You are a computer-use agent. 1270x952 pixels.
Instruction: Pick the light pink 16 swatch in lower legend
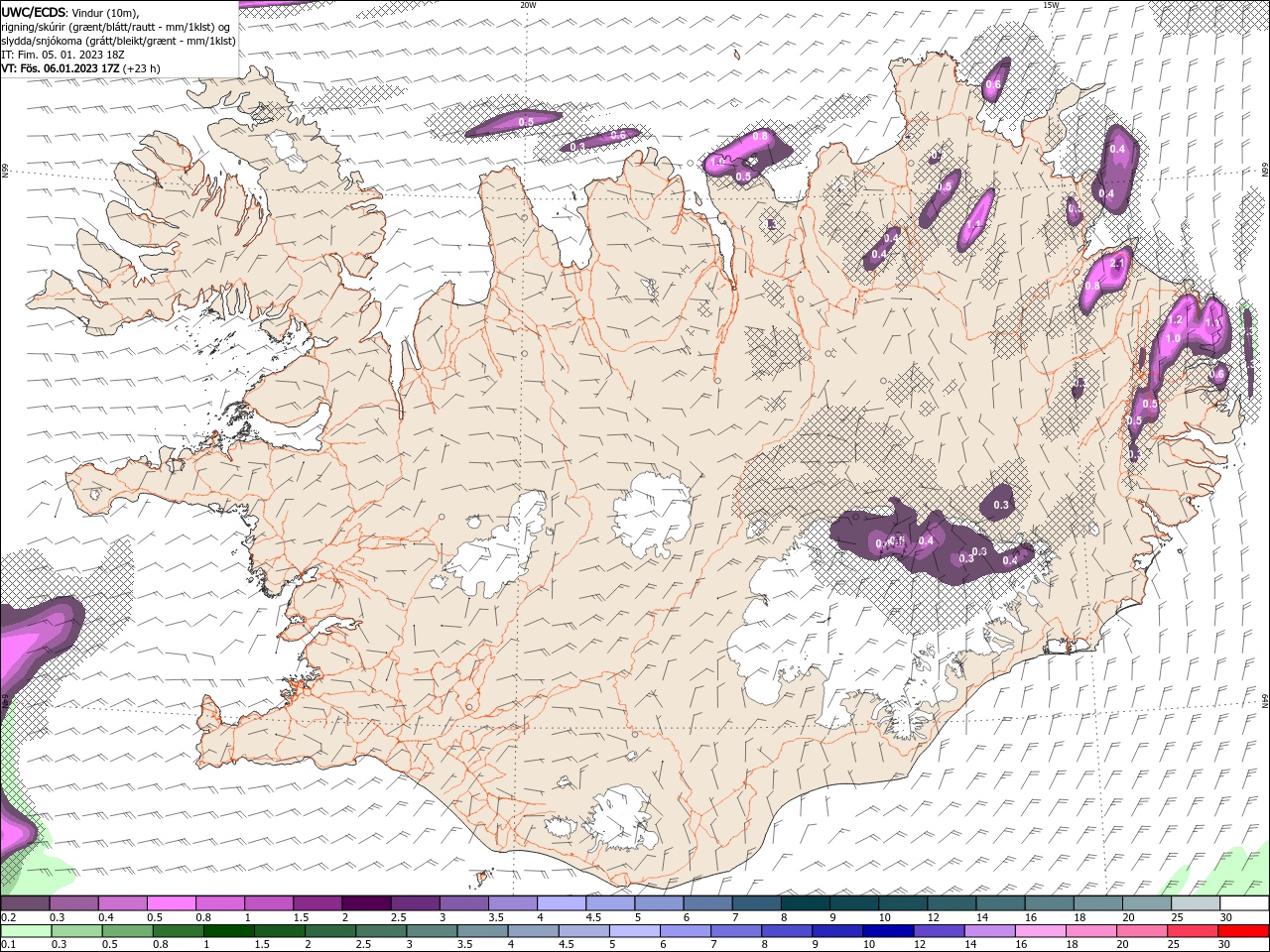click(1040, 931)
